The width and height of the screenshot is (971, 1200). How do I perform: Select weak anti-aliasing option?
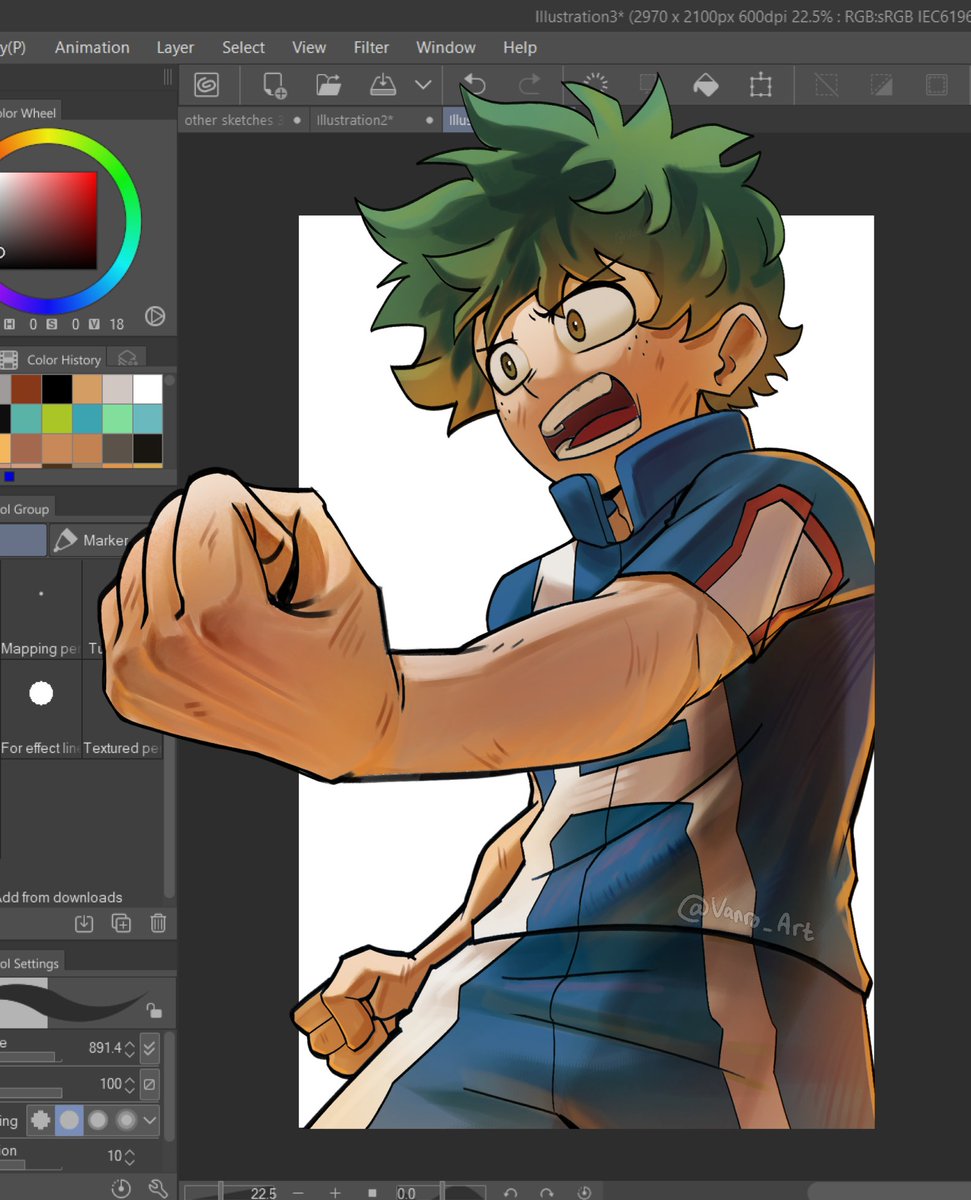click(69, 1120)
